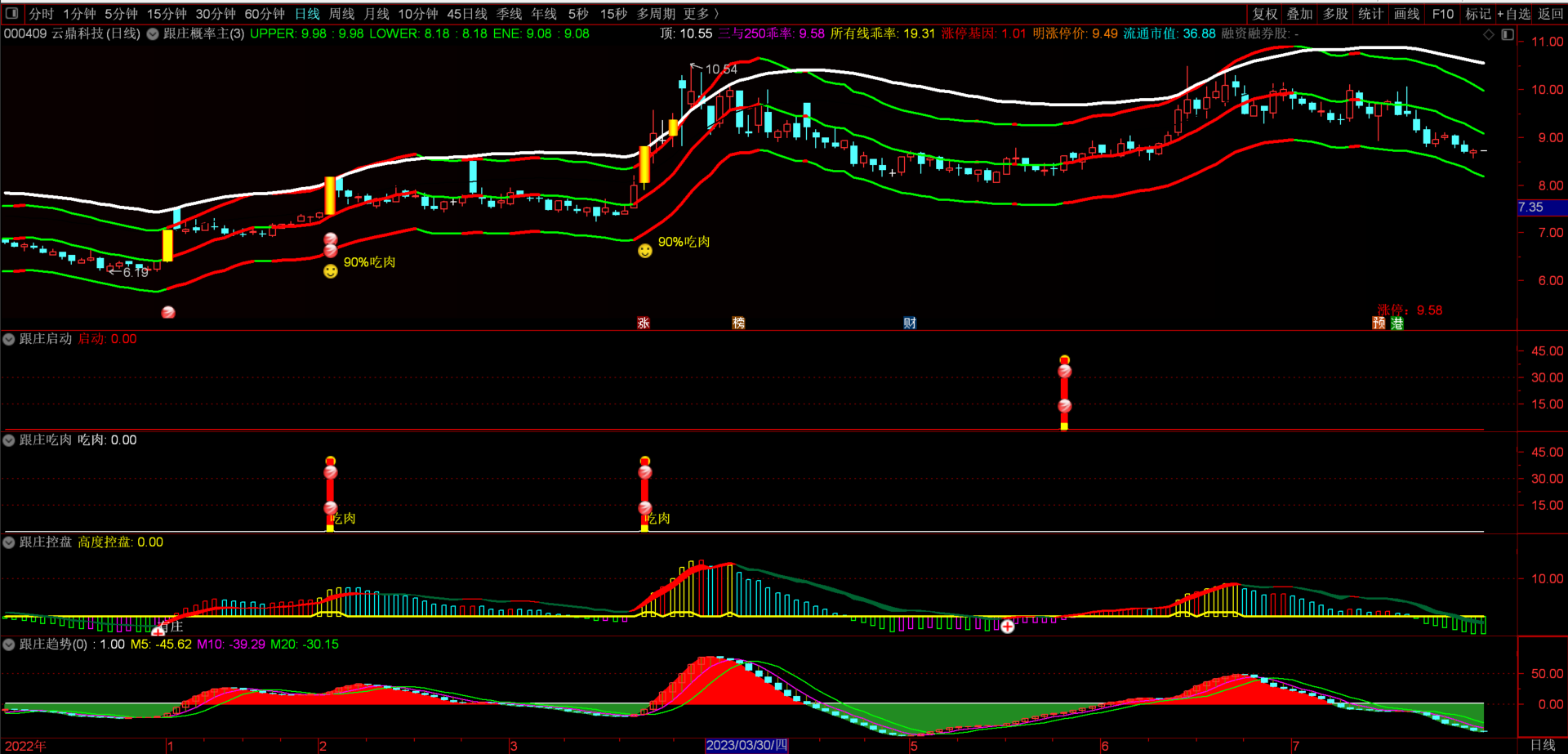1568x754 pixels.
Task: Click the 返回 back button
Action: pyautogui.click(x=1551, y=14)
